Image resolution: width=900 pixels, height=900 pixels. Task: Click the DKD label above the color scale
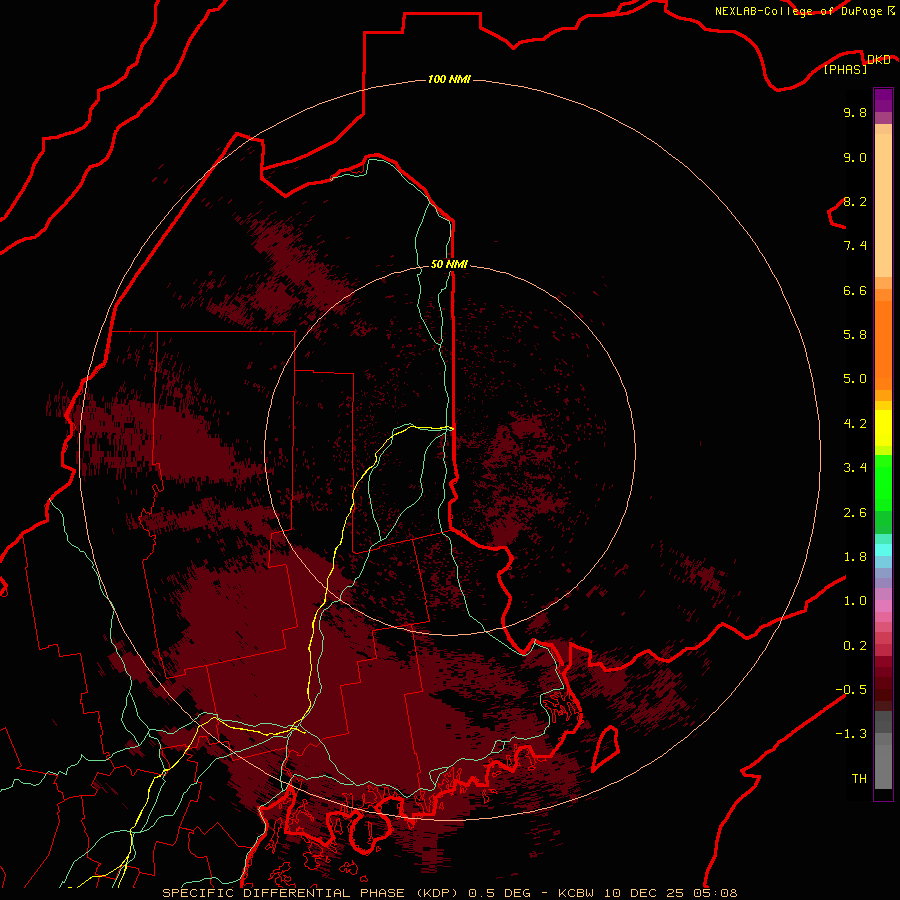[x=878, y=59]
